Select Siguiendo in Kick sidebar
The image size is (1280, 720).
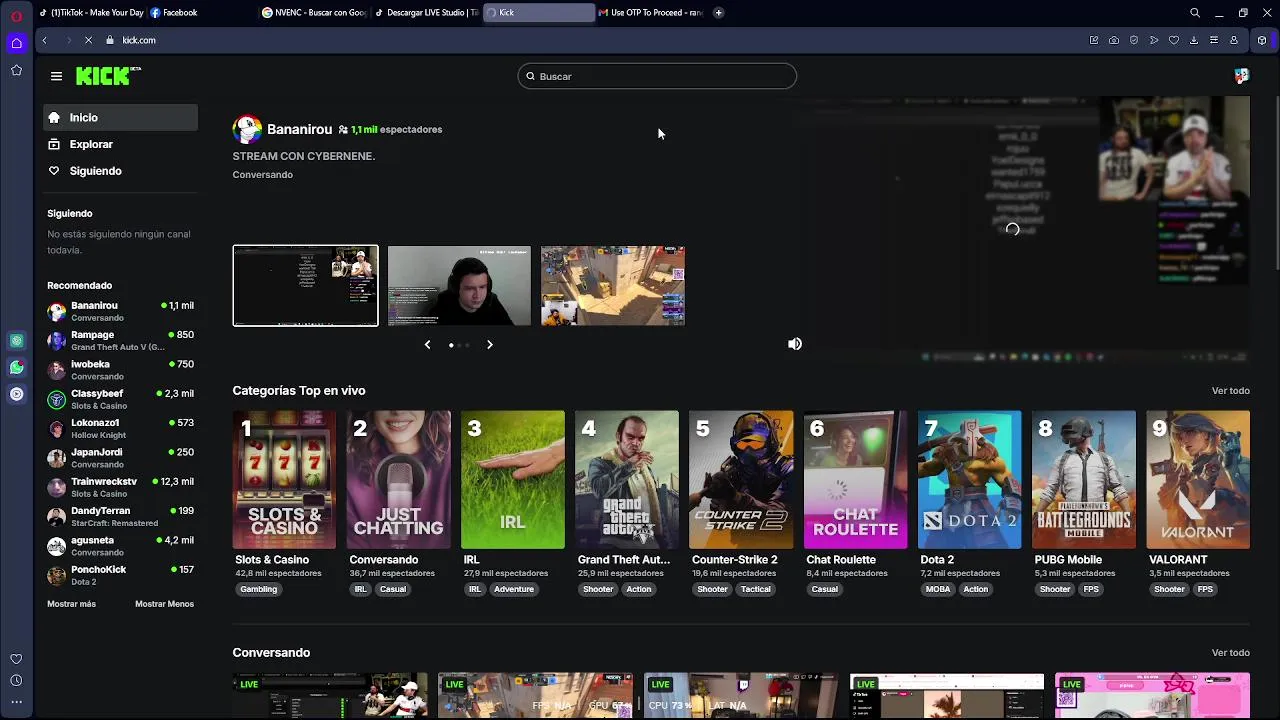[x=120, y=171]
